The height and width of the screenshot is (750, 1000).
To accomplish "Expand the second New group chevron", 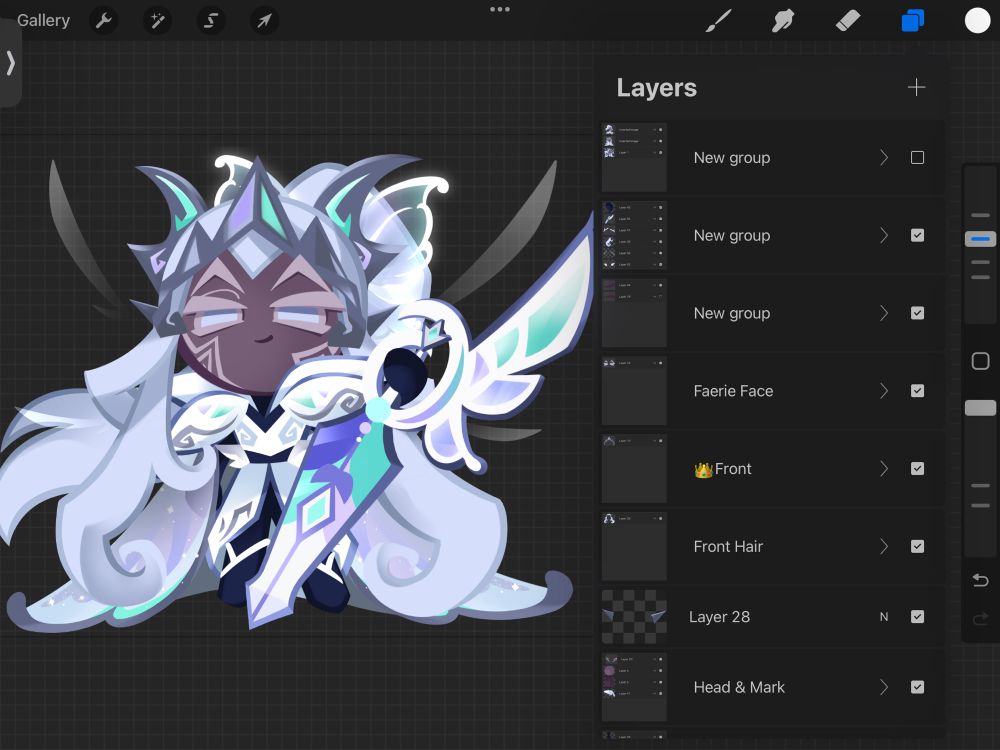I will coord(884,235).
